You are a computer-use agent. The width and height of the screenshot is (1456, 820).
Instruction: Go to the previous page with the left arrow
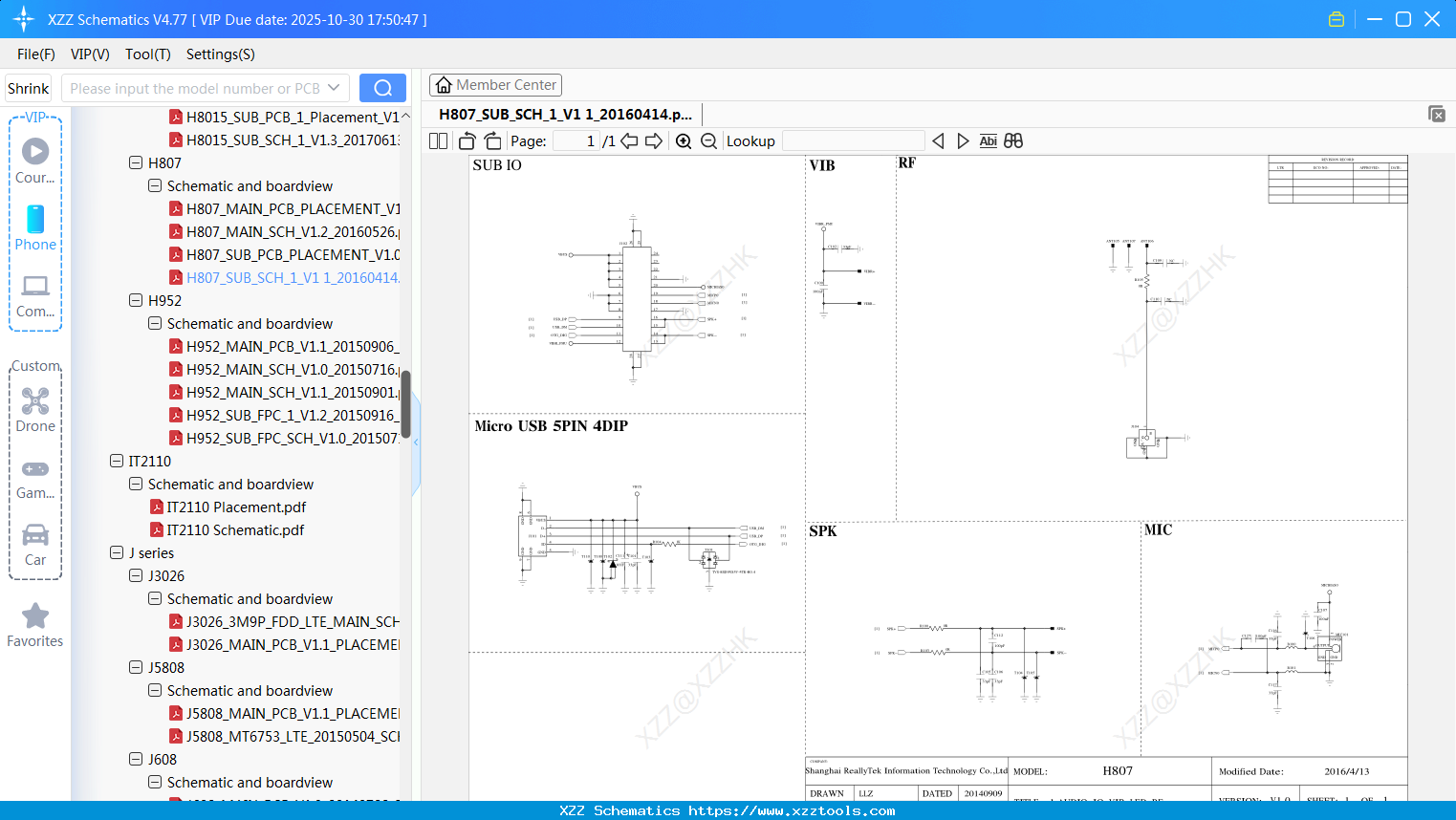(629, 140)
